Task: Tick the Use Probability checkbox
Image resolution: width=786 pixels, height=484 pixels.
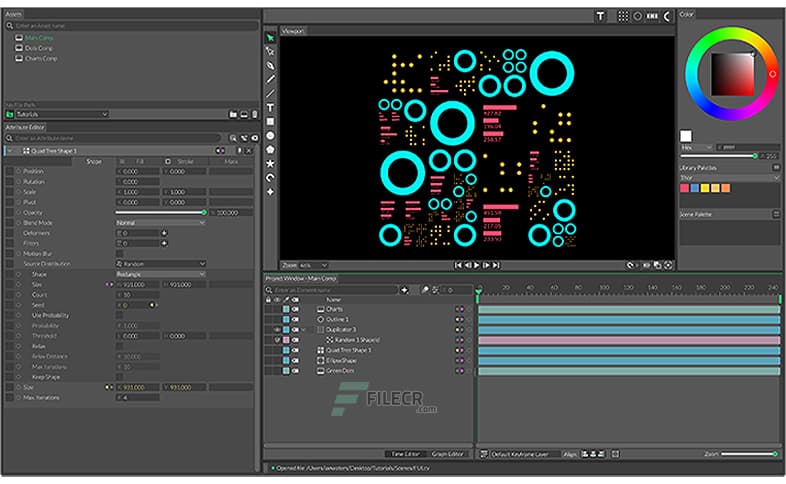Action: pos(119,315)
